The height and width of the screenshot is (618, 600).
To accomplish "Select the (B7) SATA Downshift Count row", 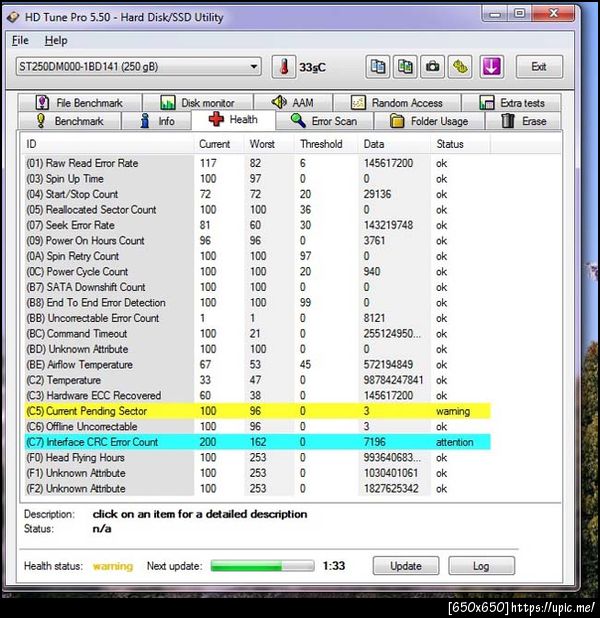I will point(257,287).
